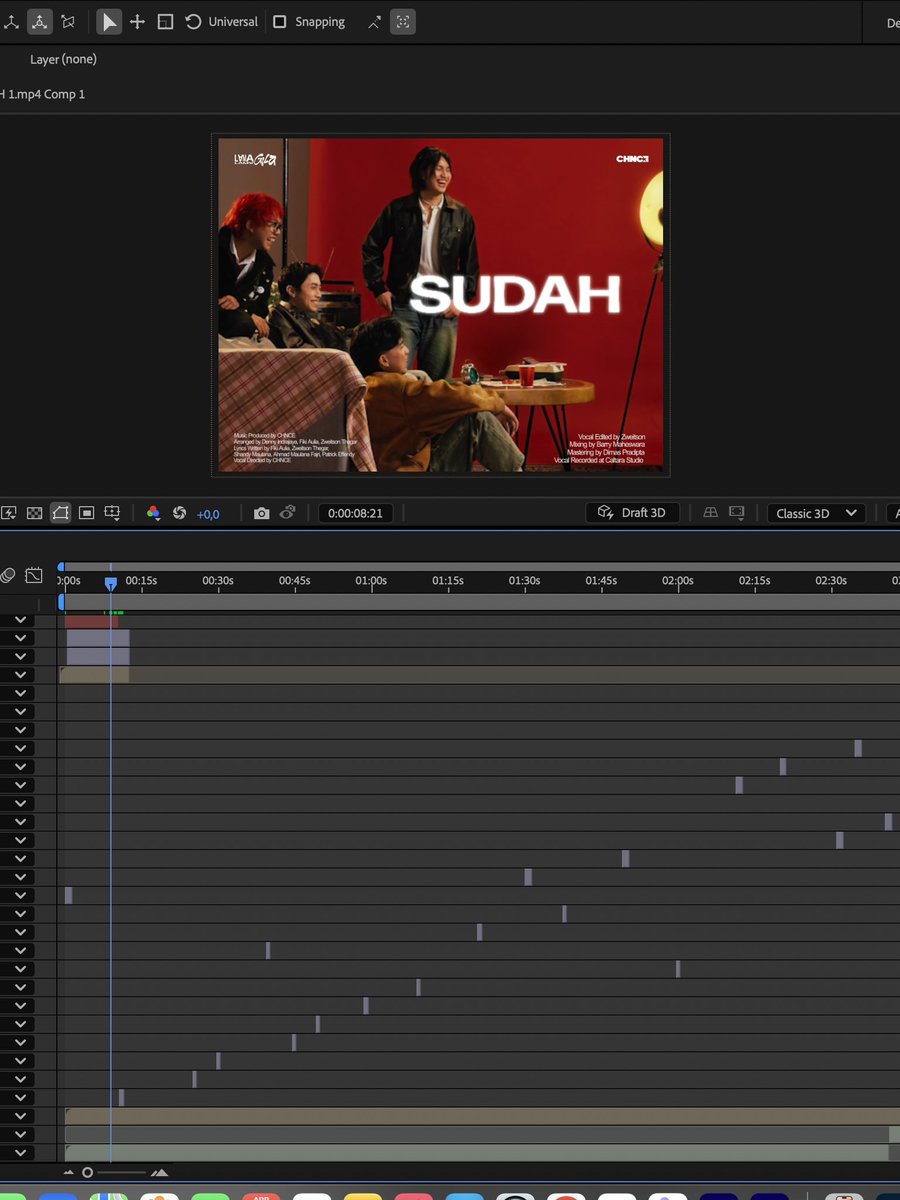
Task: Toggle the Region of Interest button
Action: pyautogui.click(x=87, y=513)
